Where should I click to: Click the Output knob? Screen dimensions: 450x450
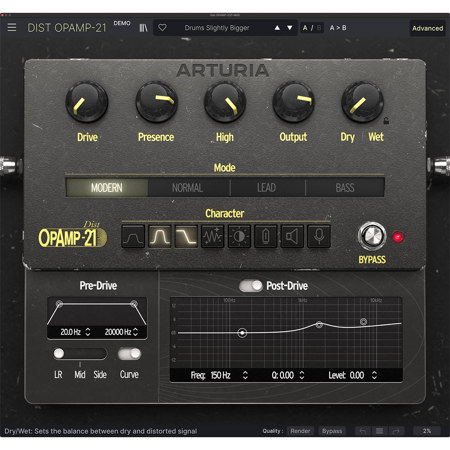point(293,102)
